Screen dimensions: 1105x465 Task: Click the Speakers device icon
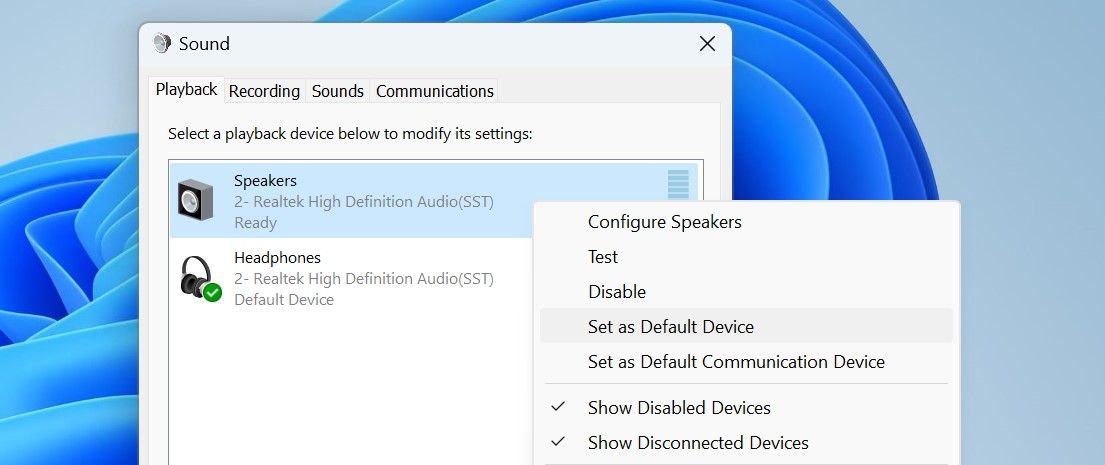(195, 198)
